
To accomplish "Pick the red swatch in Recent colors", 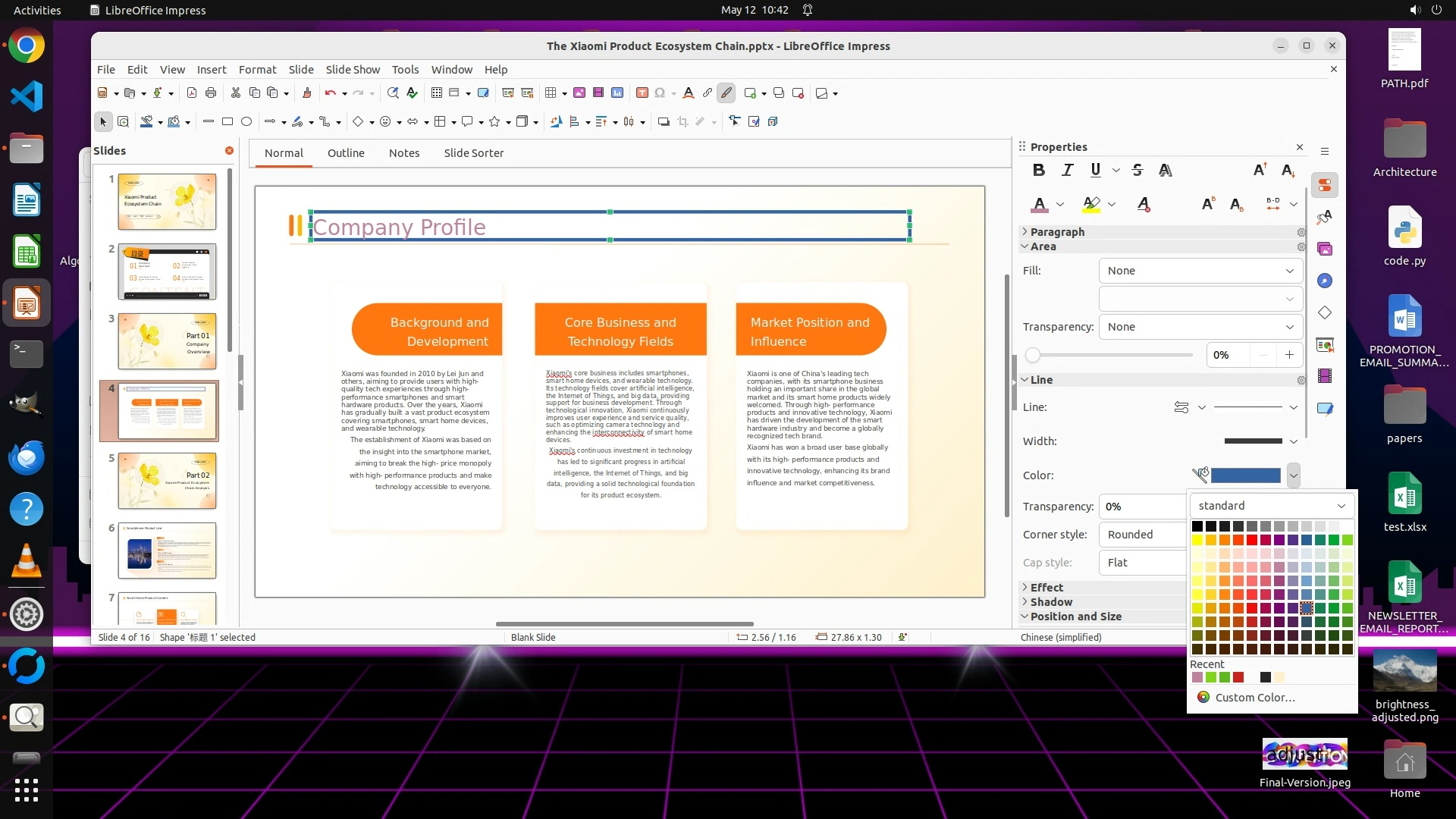I will pyautogui.click(x=1238, y=677).
